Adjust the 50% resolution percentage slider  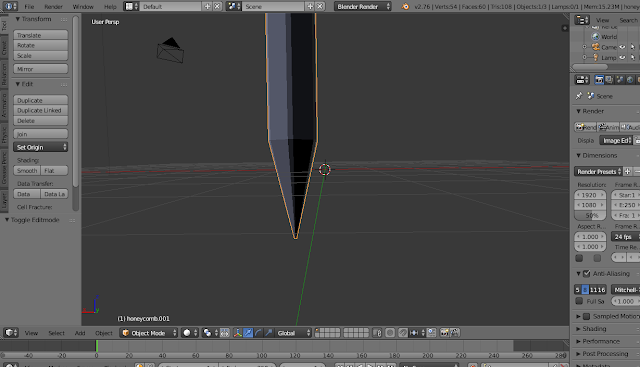591,215
